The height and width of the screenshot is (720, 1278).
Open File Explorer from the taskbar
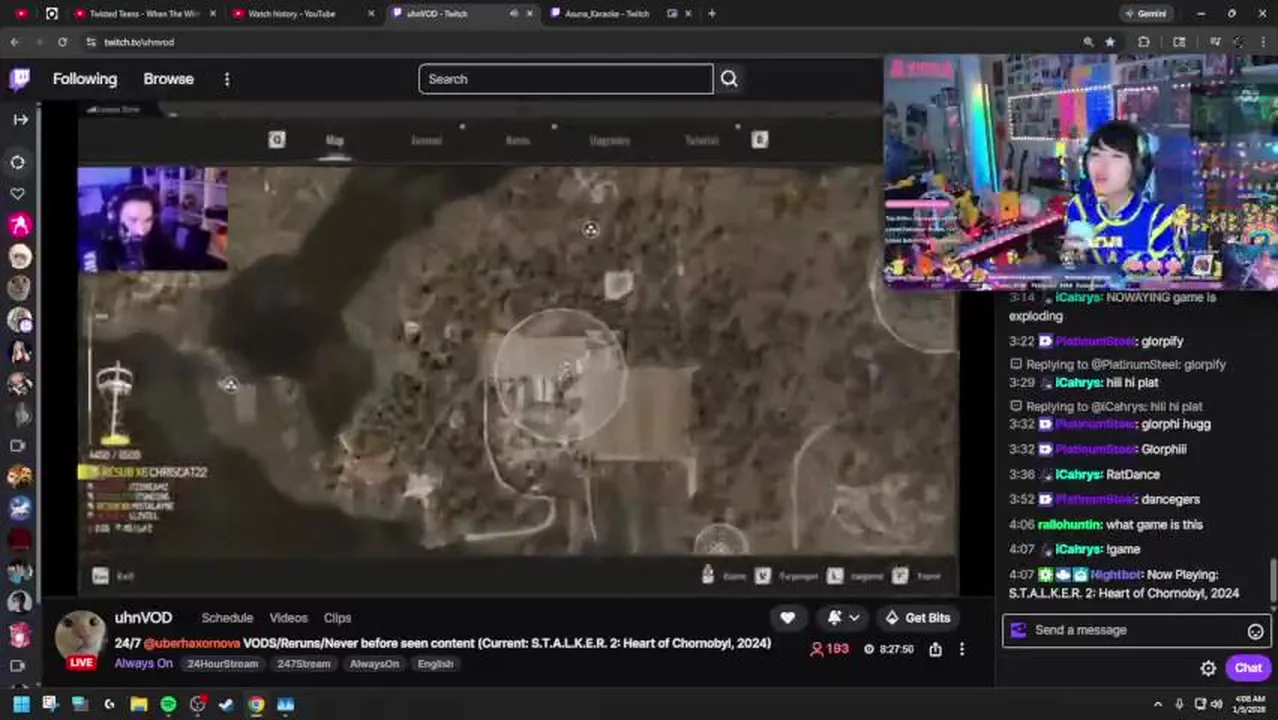click(x=138, y=704)
